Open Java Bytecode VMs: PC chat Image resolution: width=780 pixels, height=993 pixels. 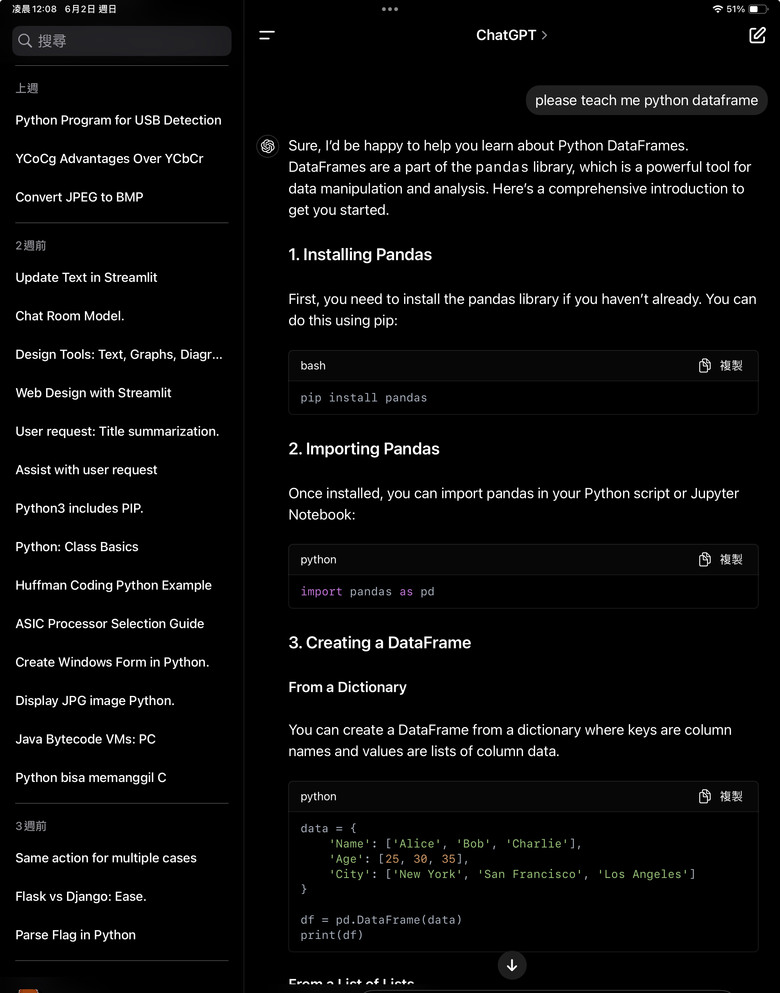[x=85, y=739]
